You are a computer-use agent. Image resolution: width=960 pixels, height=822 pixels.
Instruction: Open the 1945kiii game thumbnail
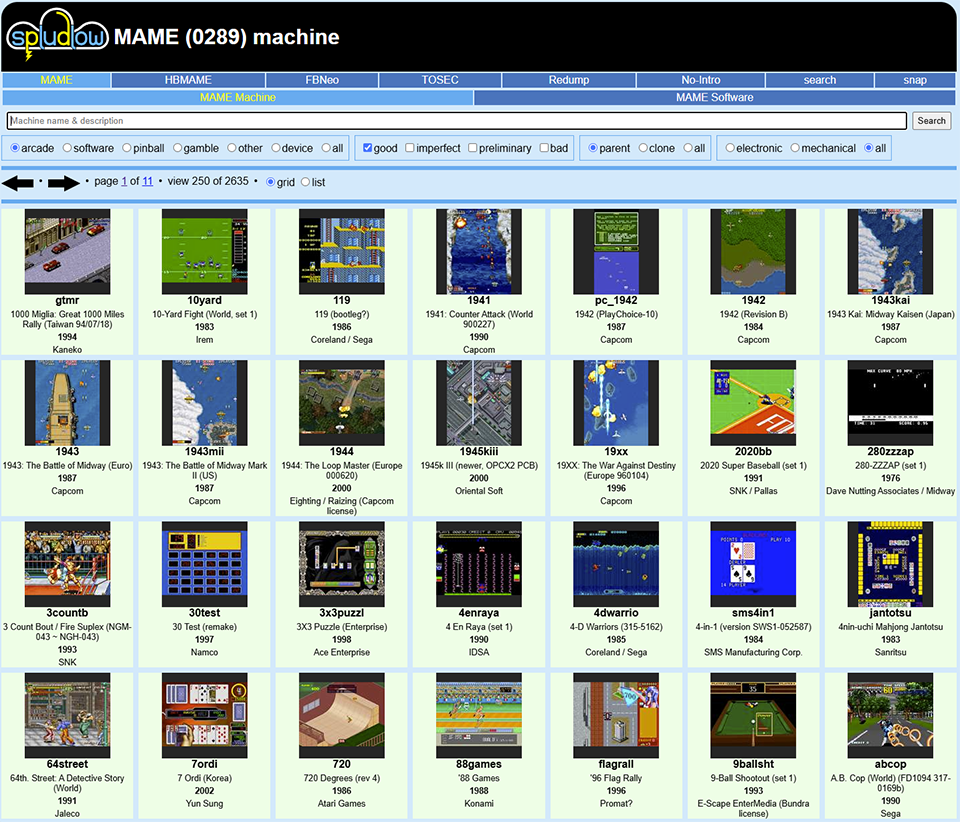(479, 403)
